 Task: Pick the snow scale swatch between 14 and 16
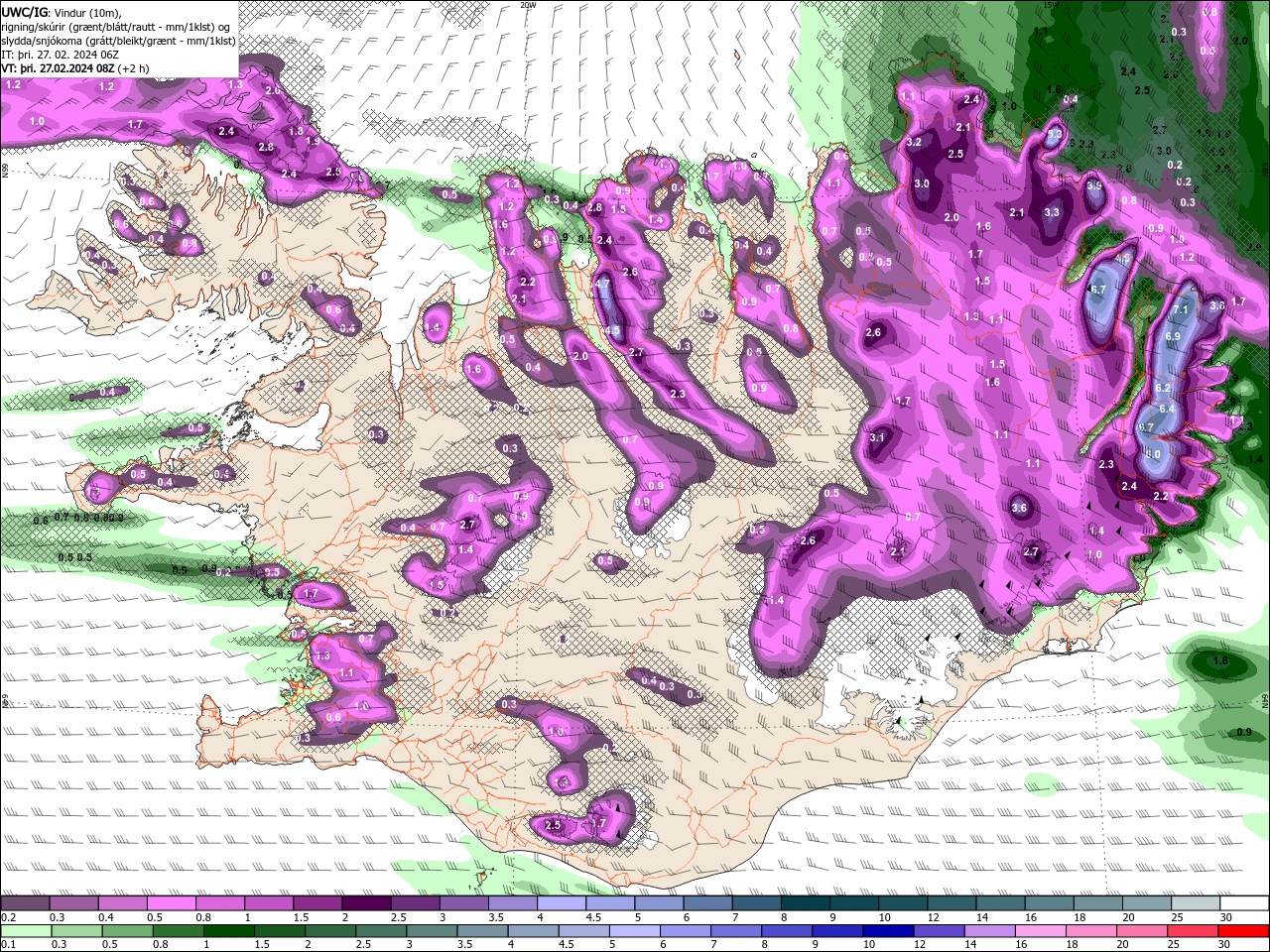[1001, 903]
